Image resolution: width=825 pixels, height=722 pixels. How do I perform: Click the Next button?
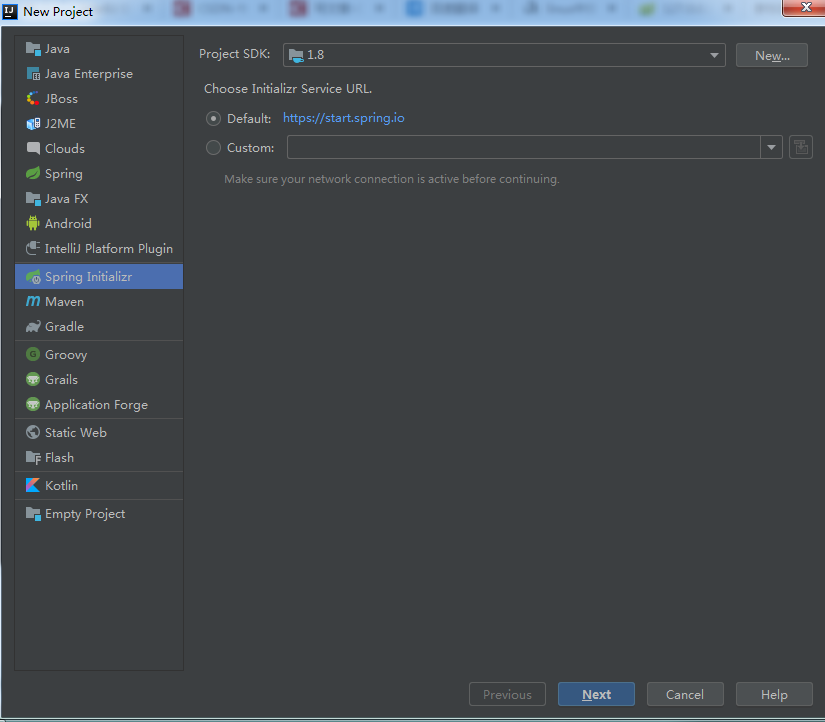pos(596,695)
